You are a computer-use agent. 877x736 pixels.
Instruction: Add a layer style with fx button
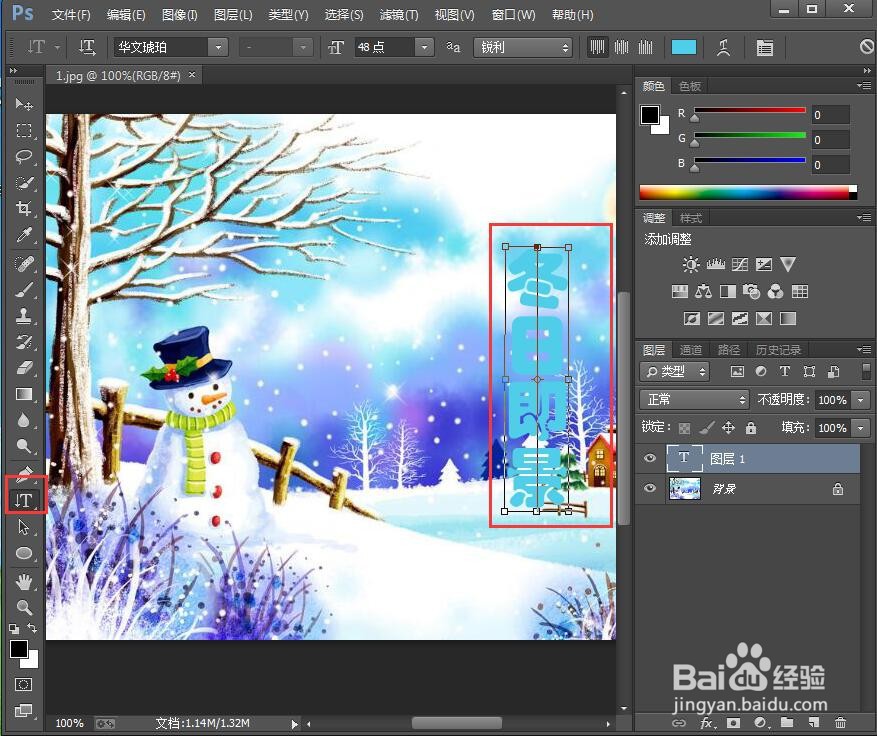coord(706,723)
